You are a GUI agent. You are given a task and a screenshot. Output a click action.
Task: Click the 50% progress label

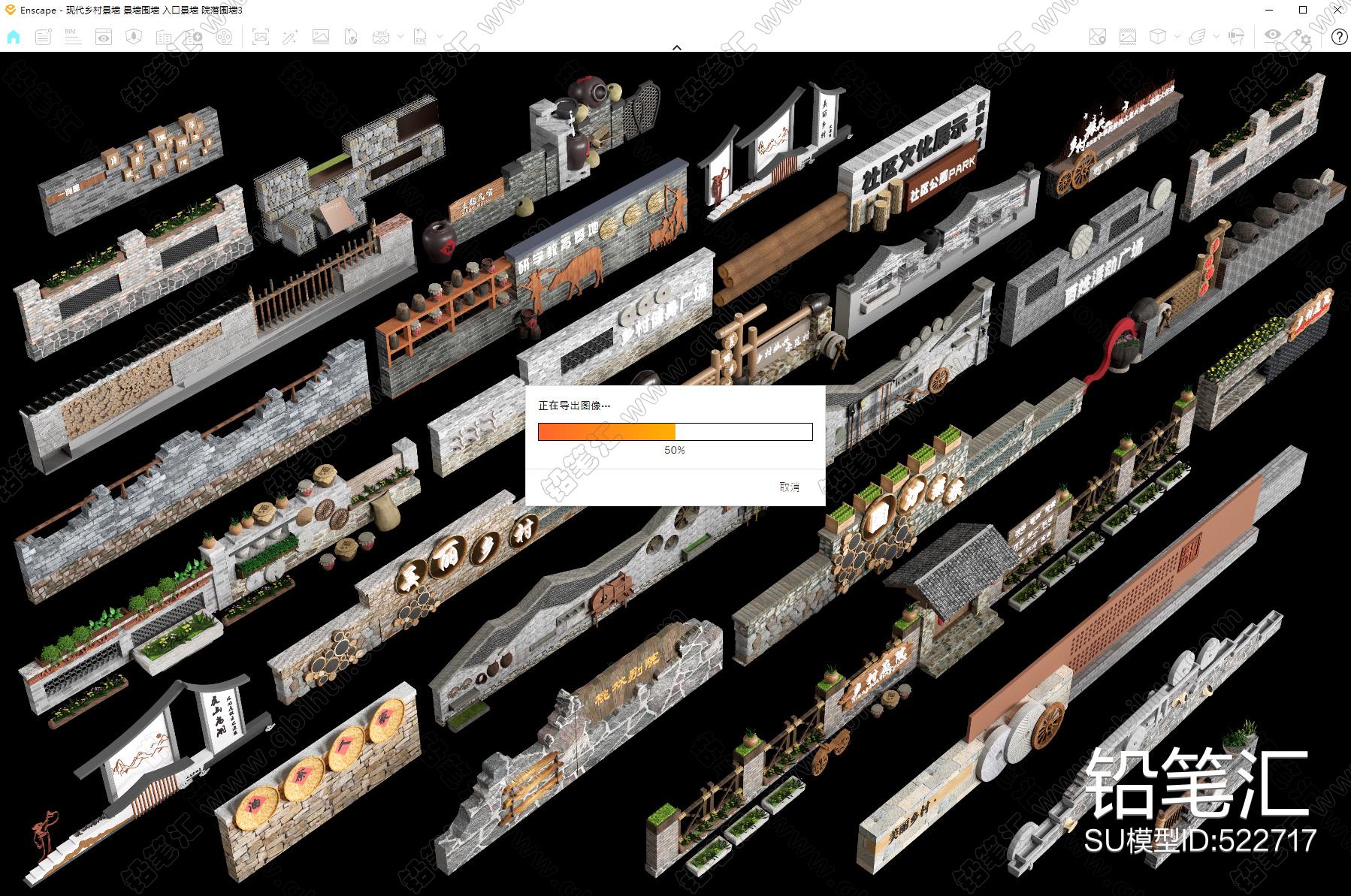[675, 450]
